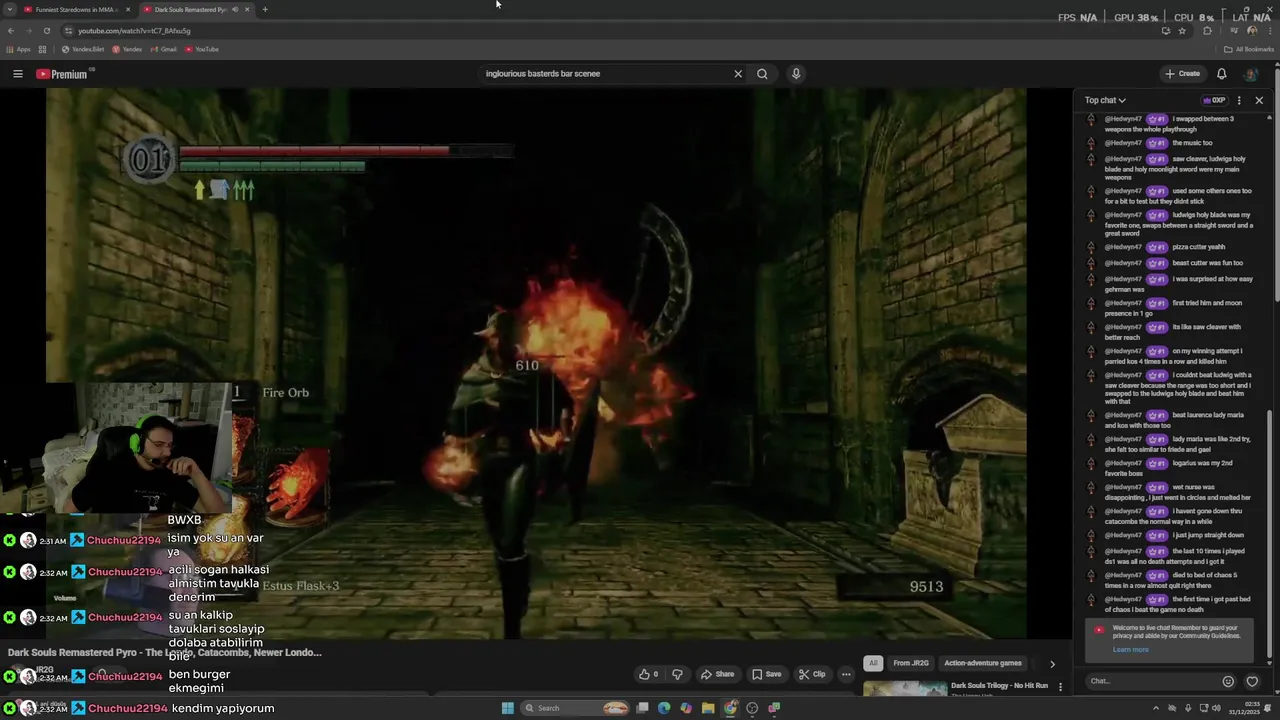This screenshot has width=1280, height=720.
Task: Open the YouTube guide hamburger menu
Action: (18, 74)
